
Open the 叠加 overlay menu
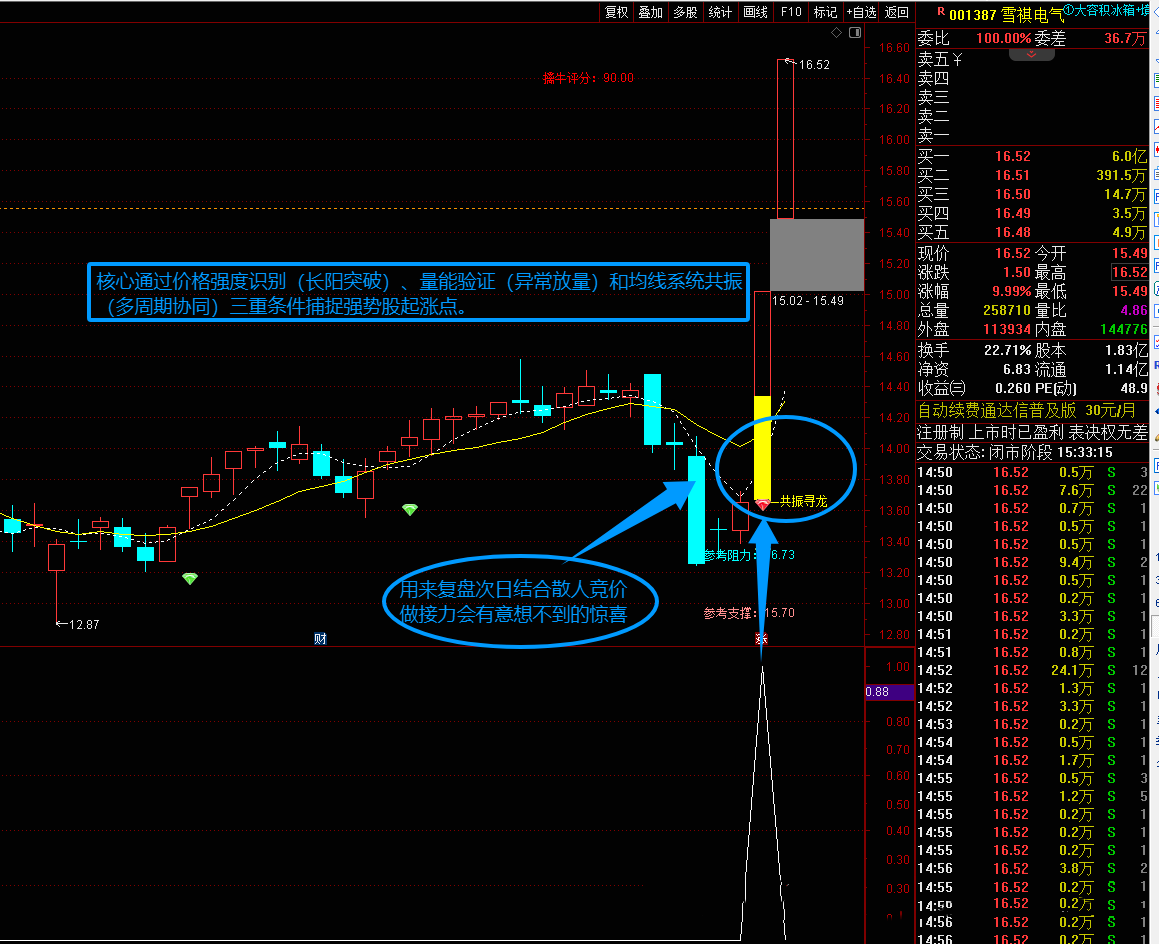(x=651, y=12)
